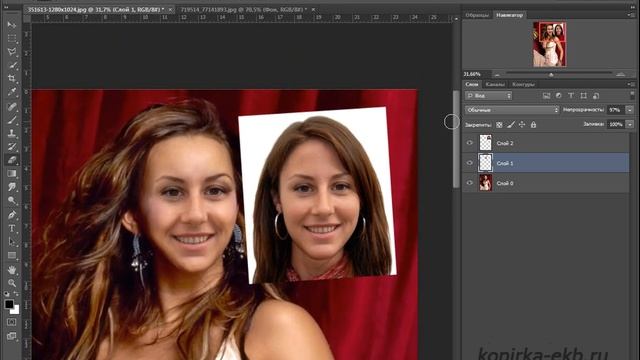The image size is (640, 360).
Task: Select the Quick Selection tool
Action: pyautogui.click(x=12, y=65)
